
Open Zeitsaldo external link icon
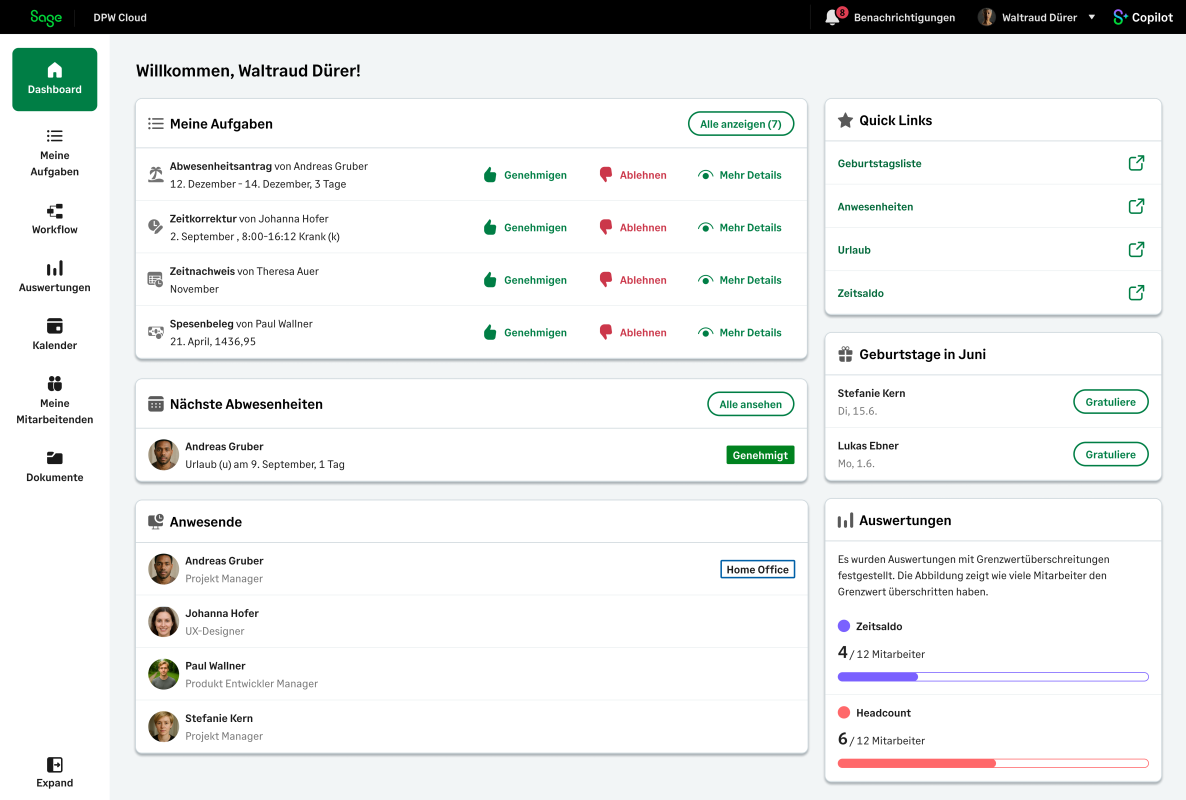click(1136, 293)
